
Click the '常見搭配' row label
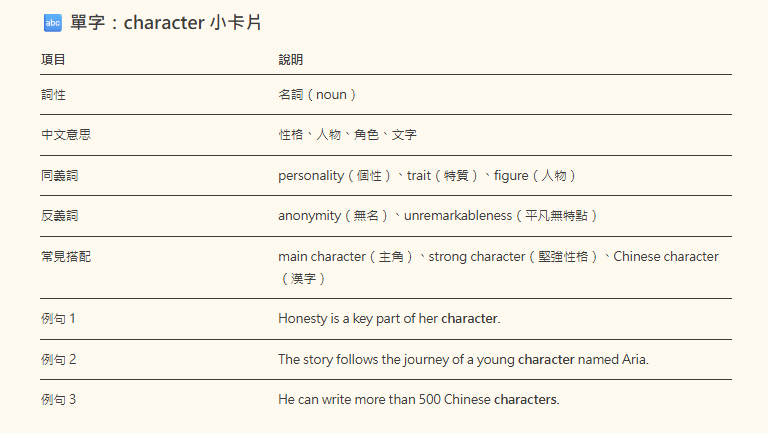click(66, 257)
